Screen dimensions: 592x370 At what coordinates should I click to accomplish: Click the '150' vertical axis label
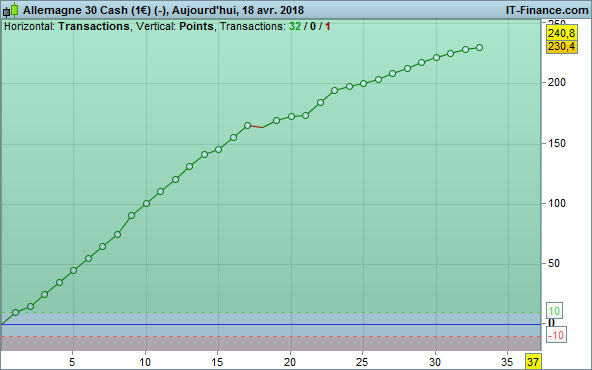point(557,143)
